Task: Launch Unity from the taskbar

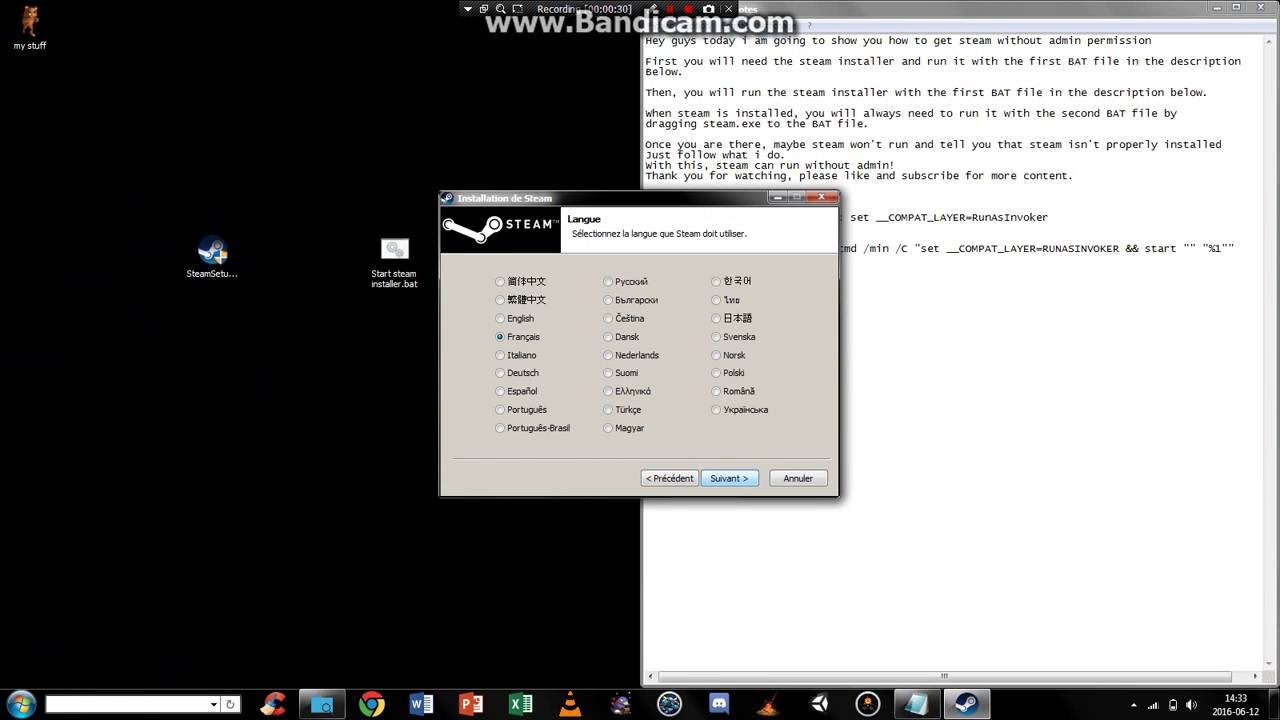Action: 818,704
